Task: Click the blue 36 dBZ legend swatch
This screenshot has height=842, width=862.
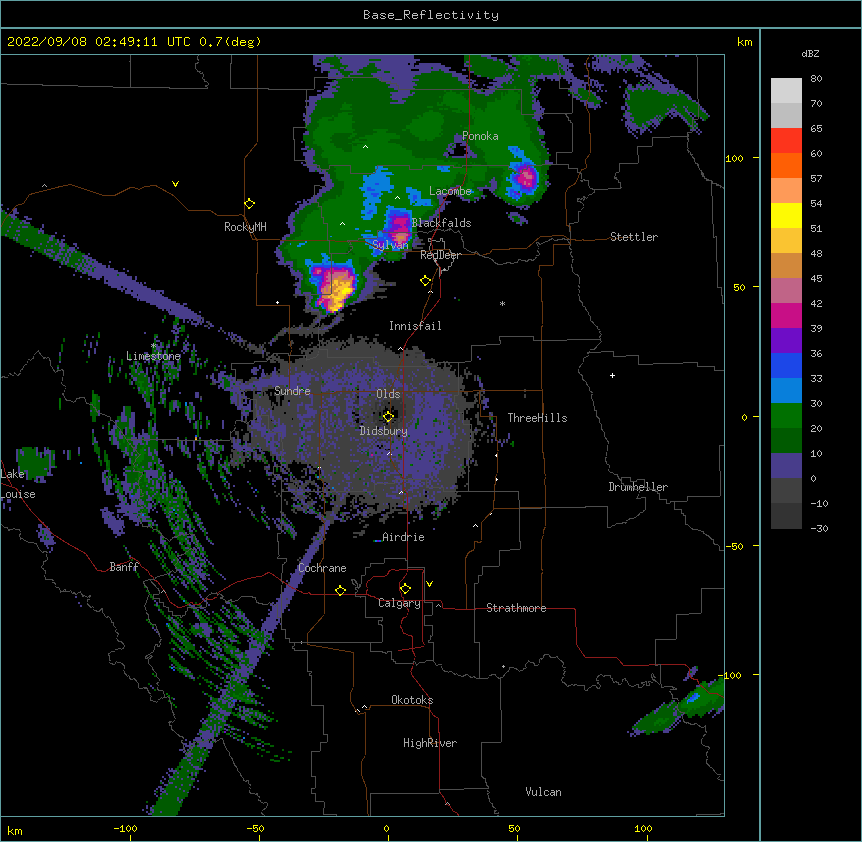Action: (786, 366)
